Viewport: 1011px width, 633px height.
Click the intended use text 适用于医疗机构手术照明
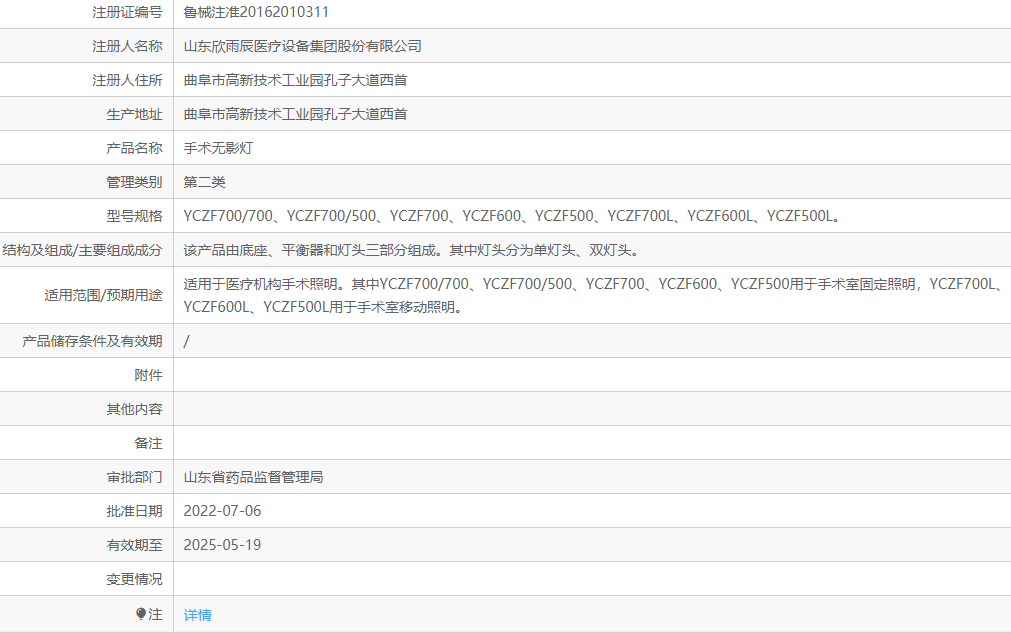pyautogui.click(x=594, y=295)
